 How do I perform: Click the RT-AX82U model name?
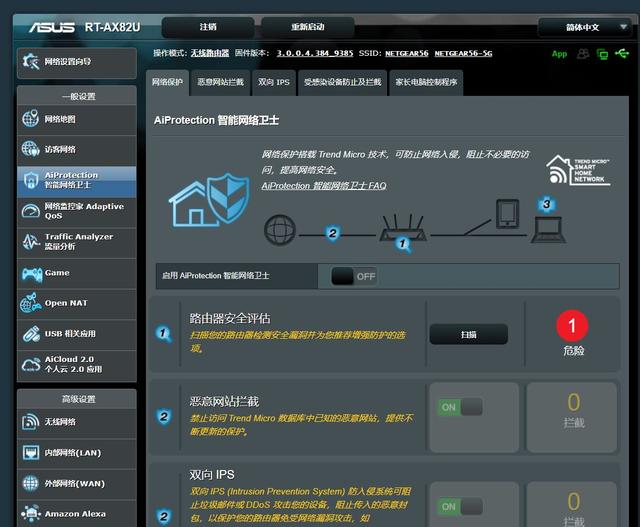point(112,27)
